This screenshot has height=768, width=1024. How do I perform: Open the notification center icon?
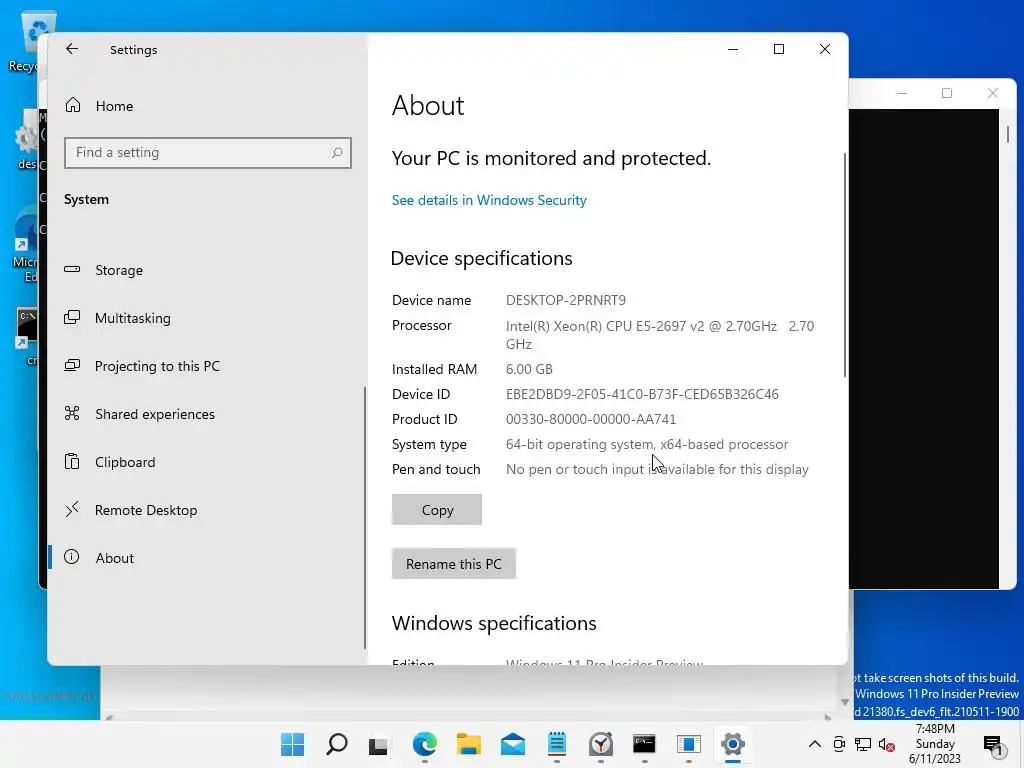pos(993,744)
